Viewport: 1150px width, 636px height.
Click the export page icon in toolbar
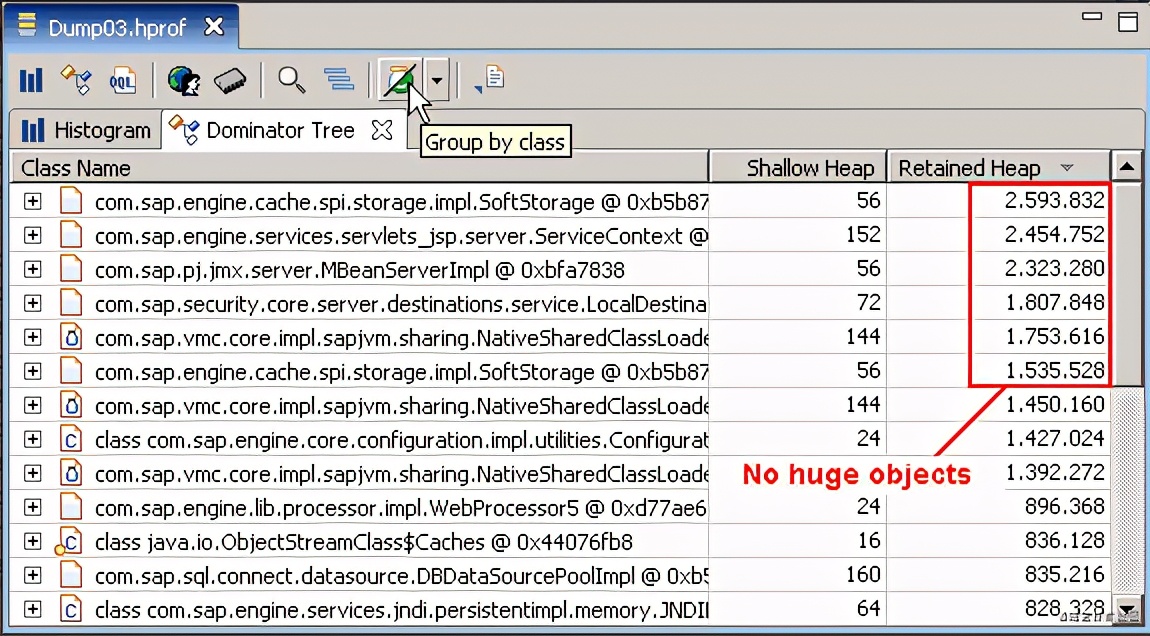(x=492, y=79)
